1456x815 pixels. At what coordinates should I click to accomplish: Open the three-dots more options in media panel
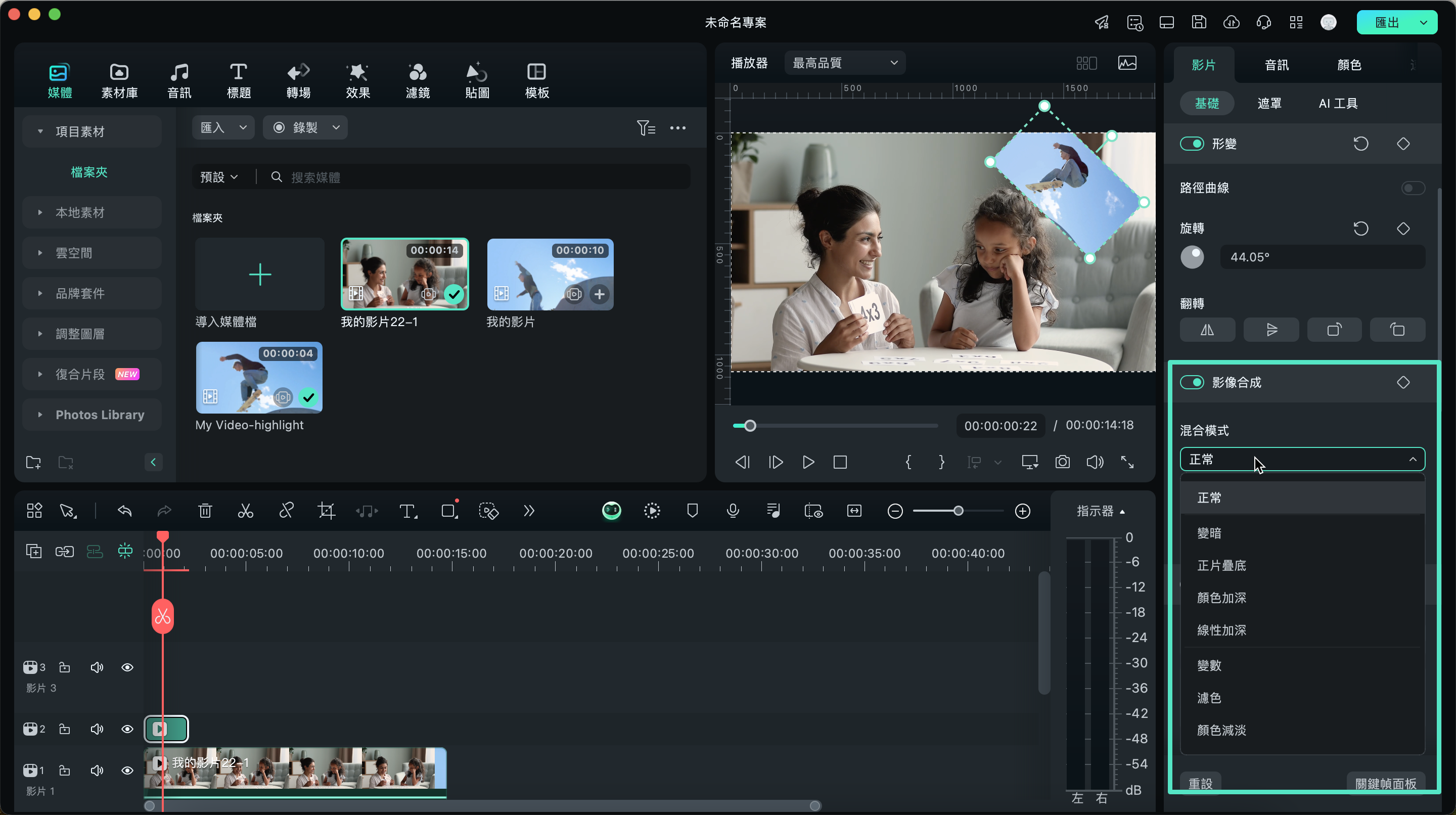coord(677,128)
